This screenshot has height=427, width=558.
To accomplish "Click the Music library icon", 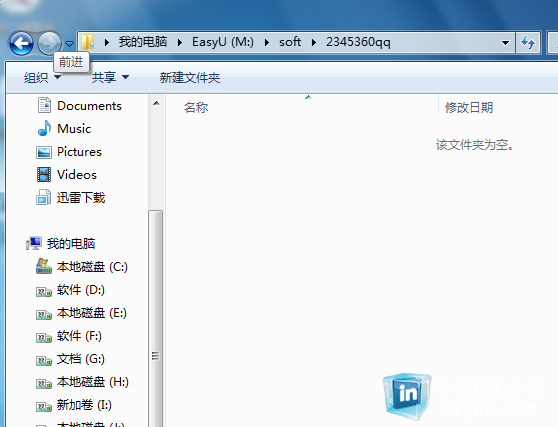I will [x=44, y=128].
